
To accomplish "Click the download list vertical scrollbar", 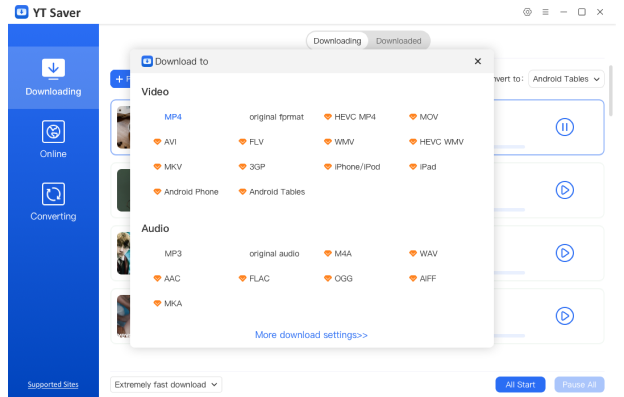I will pyautogui.click(x=611, y=91).
